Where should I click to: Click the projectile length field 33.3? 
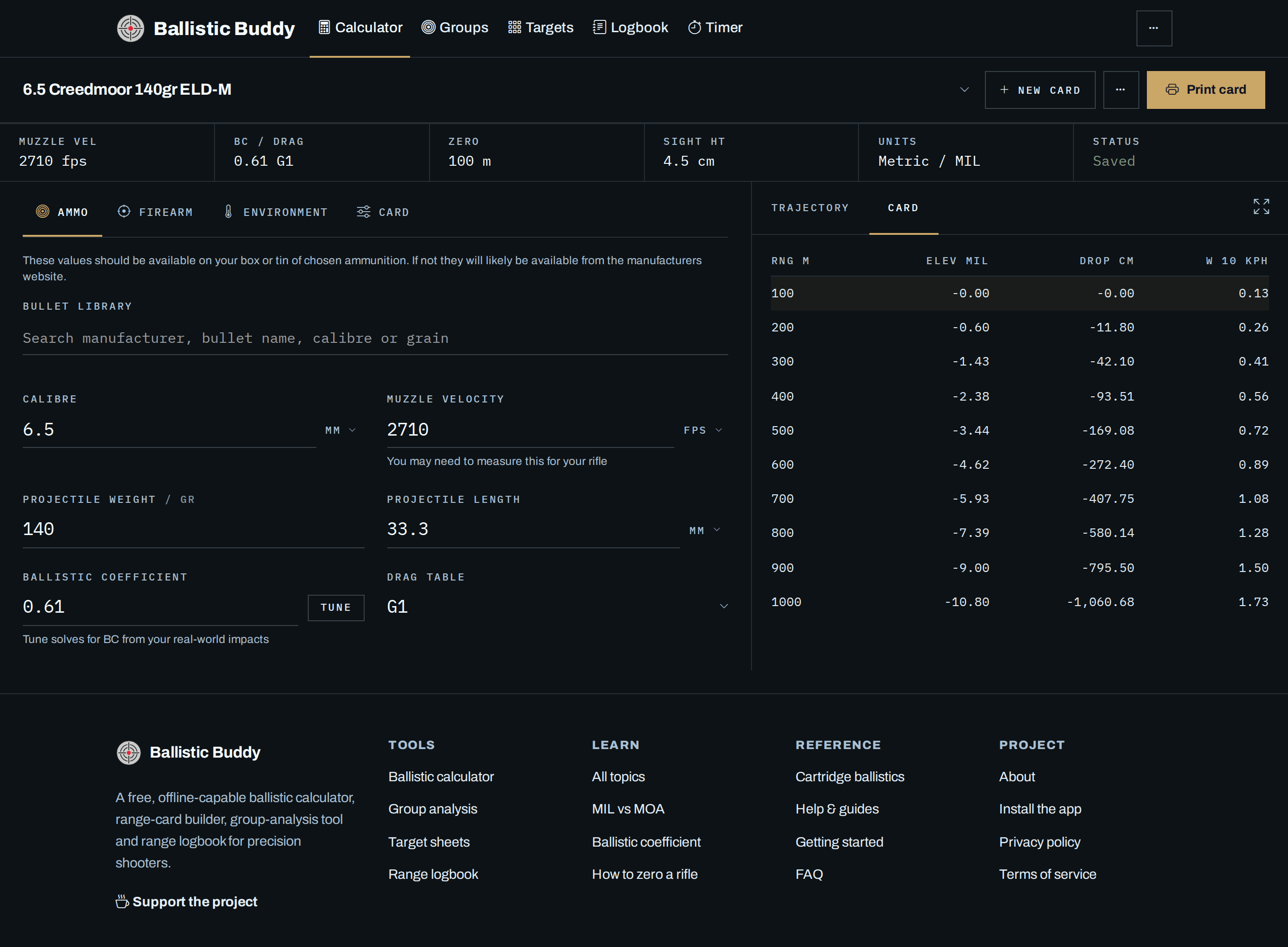pyautogui.click(x=534, y=530)
